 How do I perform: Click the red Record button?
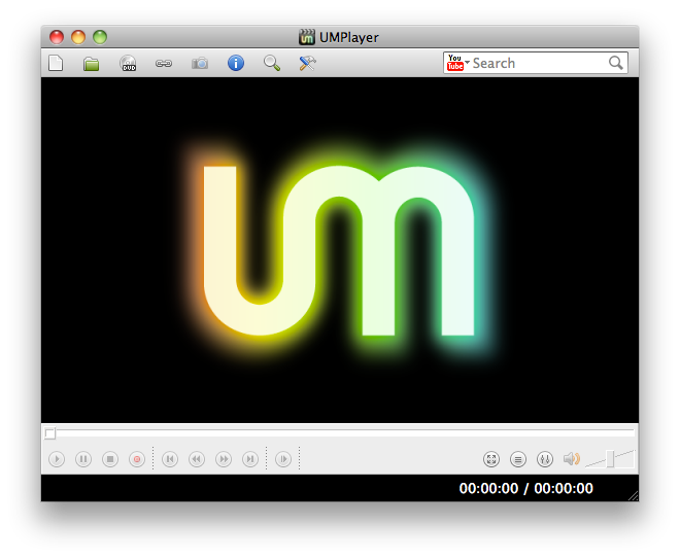pyautogui.click(x=137, y=459)
